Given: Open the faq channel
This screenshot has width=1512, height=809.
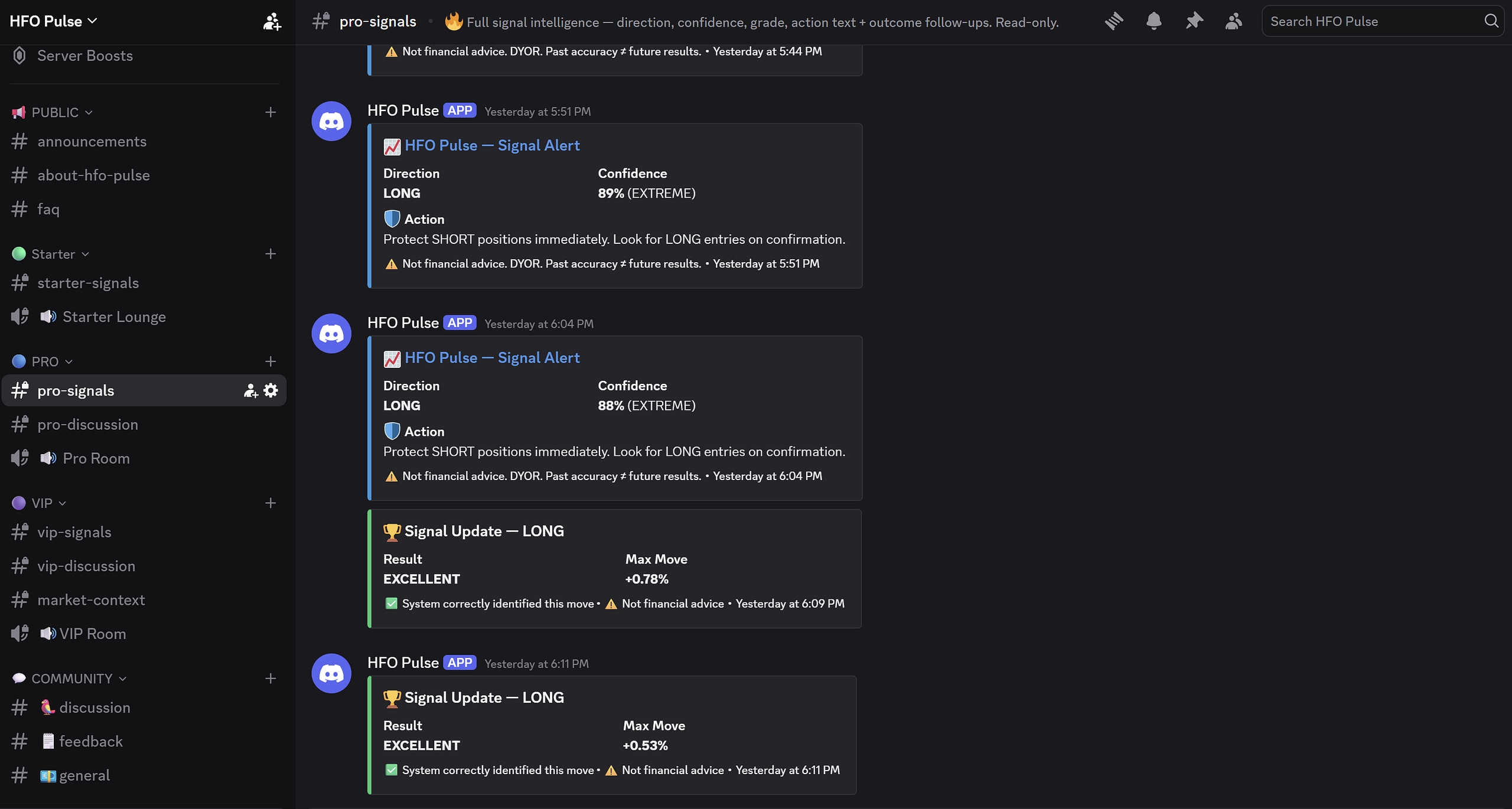Looking at the screenshot, I should [x=144, y=209].
